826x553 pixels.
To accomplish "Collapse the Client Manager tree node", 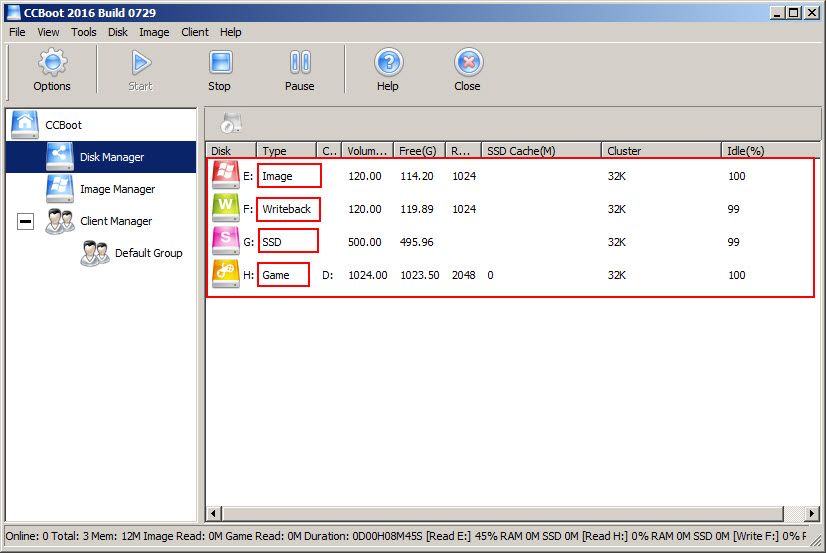I will (x=25, y=221).
